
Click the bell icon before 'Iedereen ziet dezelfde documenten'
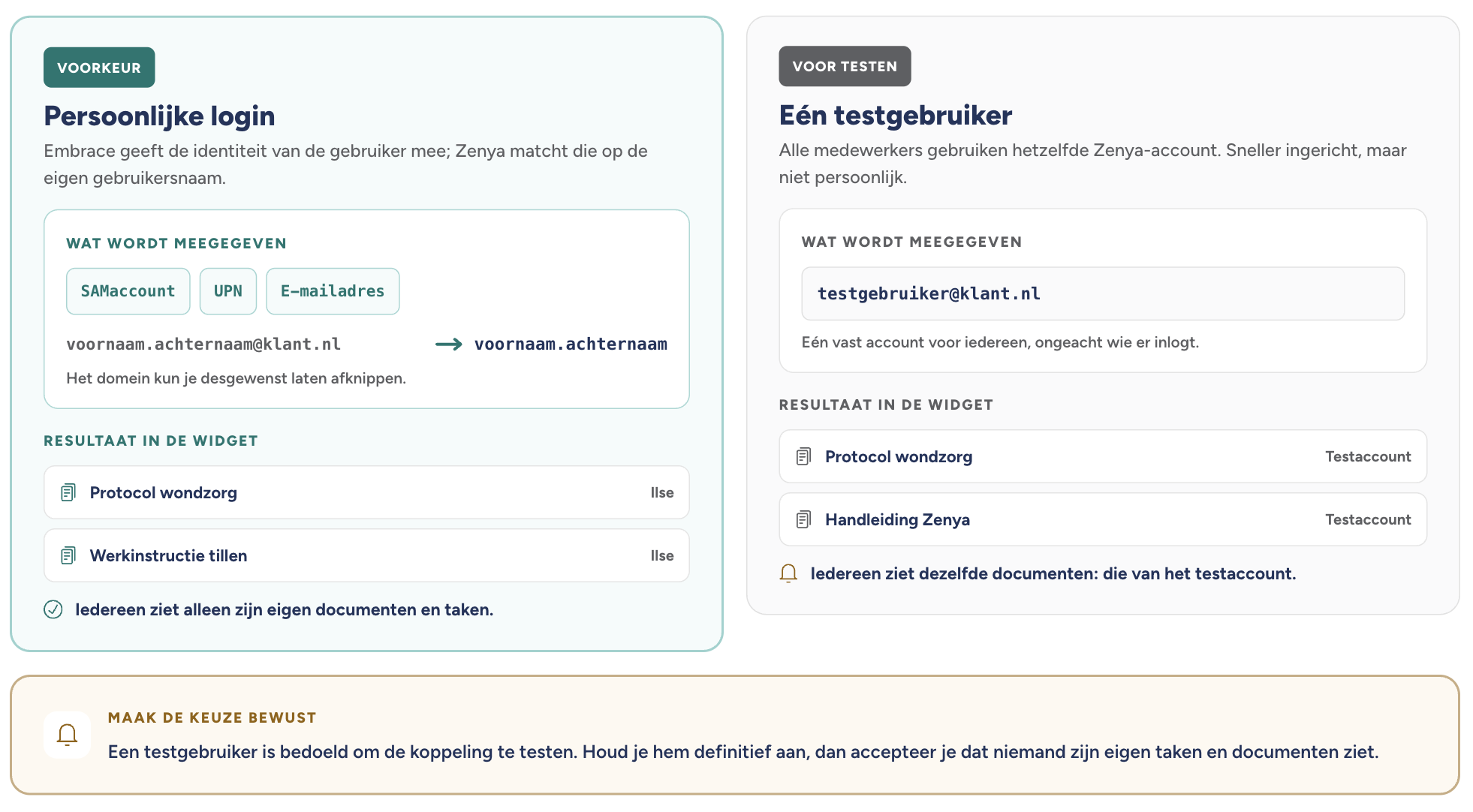point(788,573)
